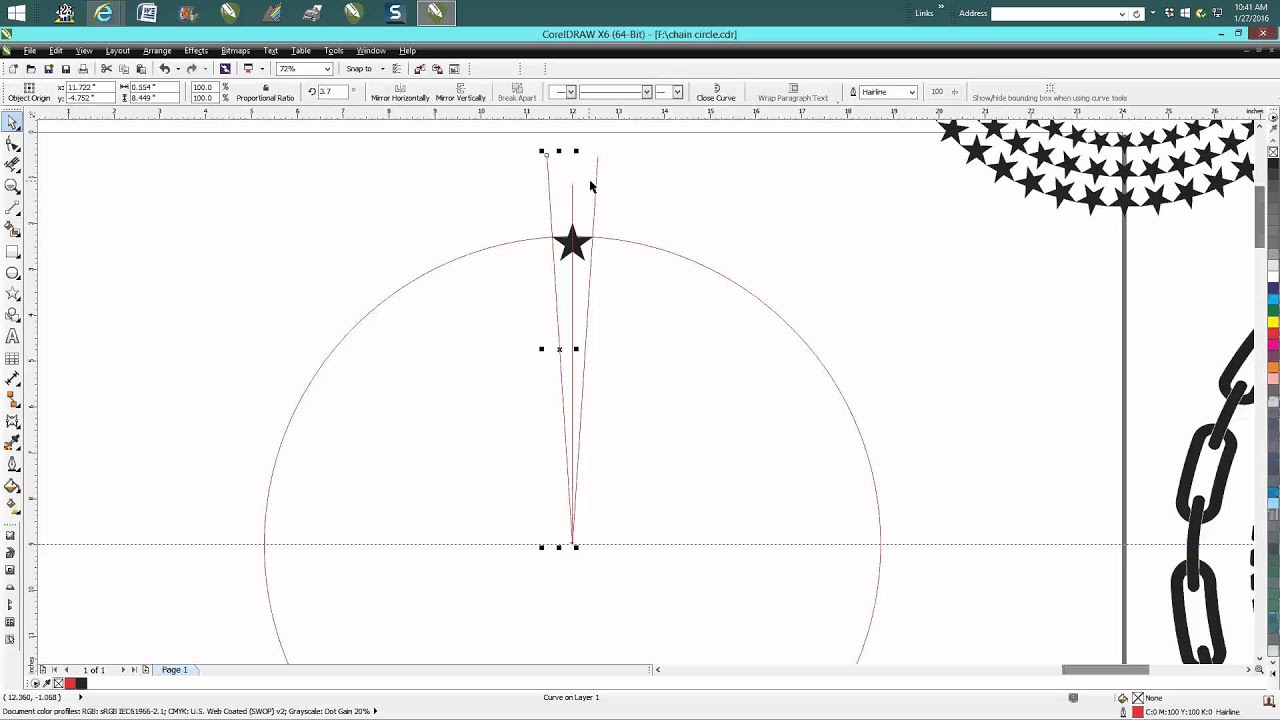Click the Help menu
This screenshot has width=1280, height=720.
pyautogui.click(x=407, y=51)
